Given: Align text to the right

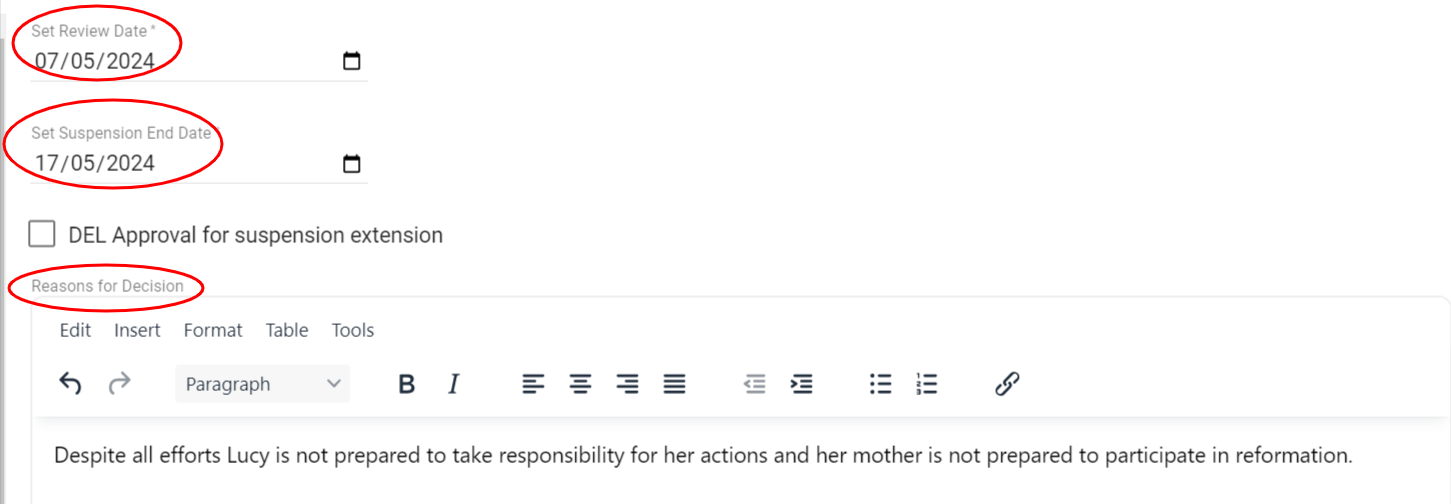Looking at the screenshot, I should (x=628, y=384).
